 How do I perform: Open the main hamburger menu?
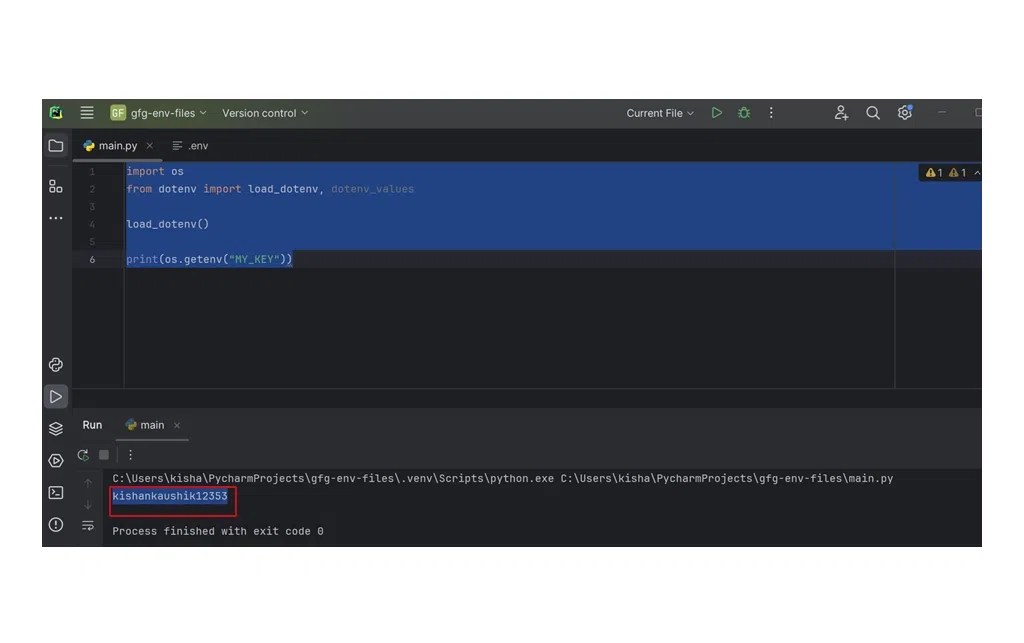click(x=87, y=112)
